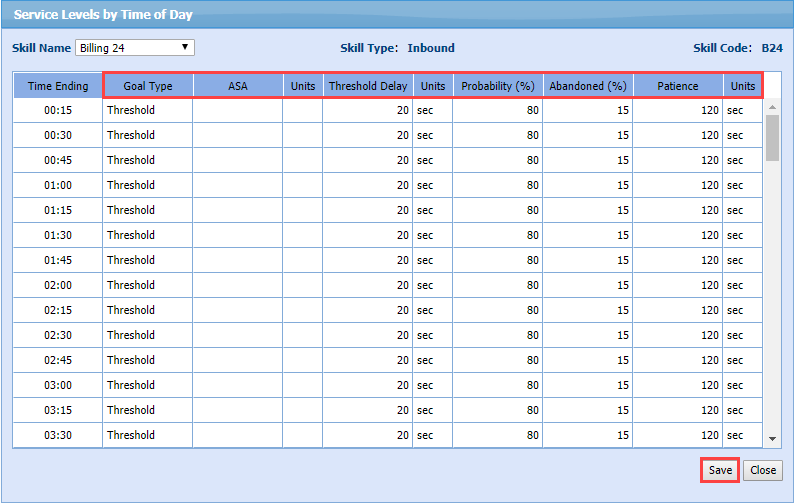The width and height of the screenshot is (794, 503).
Task: Edit the ASA cell in 00:30 row
Action: tap(238, 135)
